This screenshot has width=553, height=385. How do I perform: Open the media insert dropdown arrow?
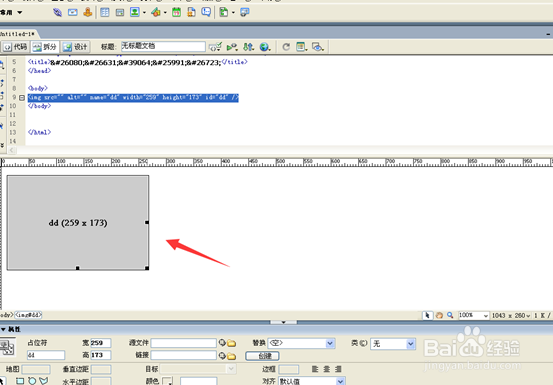coord(165,13)
